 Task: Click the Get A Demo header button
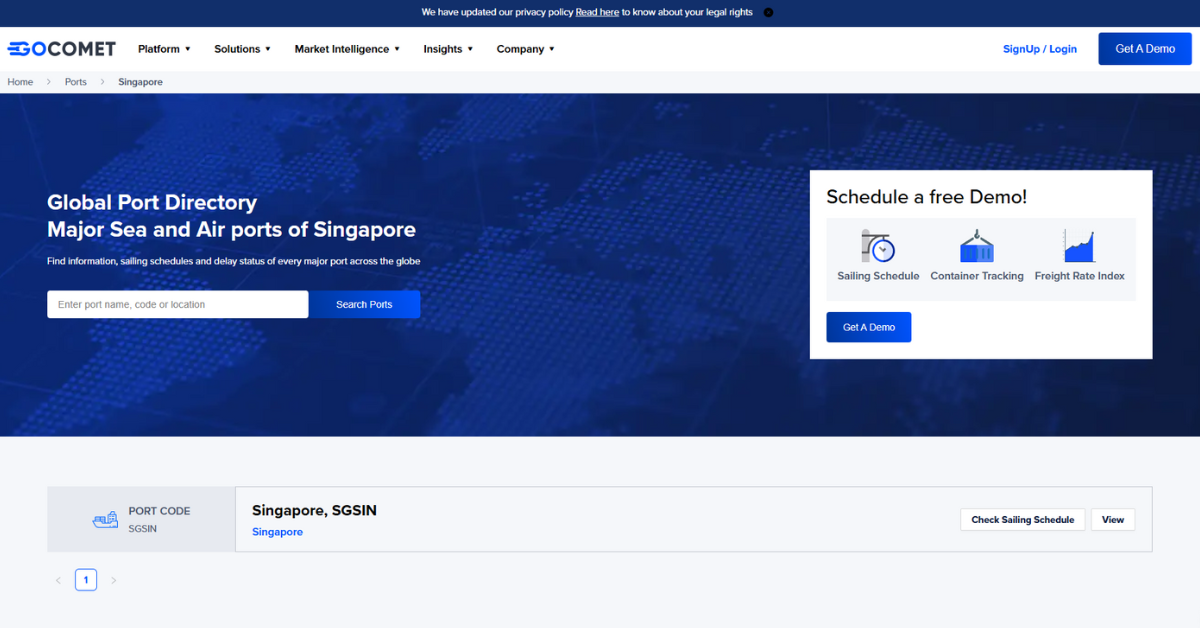click(1145, 49)
